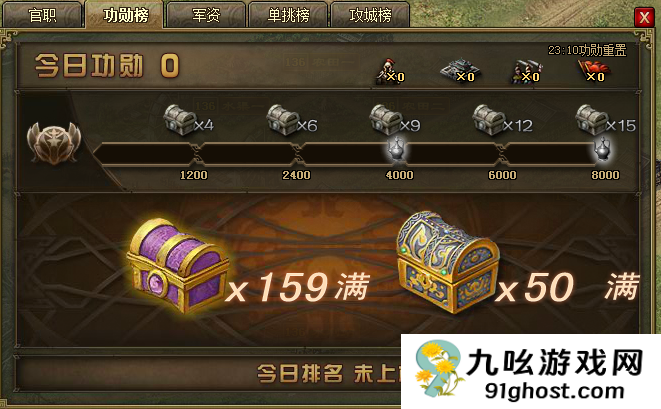Screen dimensions: 661x409
Task: Click the soldier kill counter icon
Action: click(389, 72)
